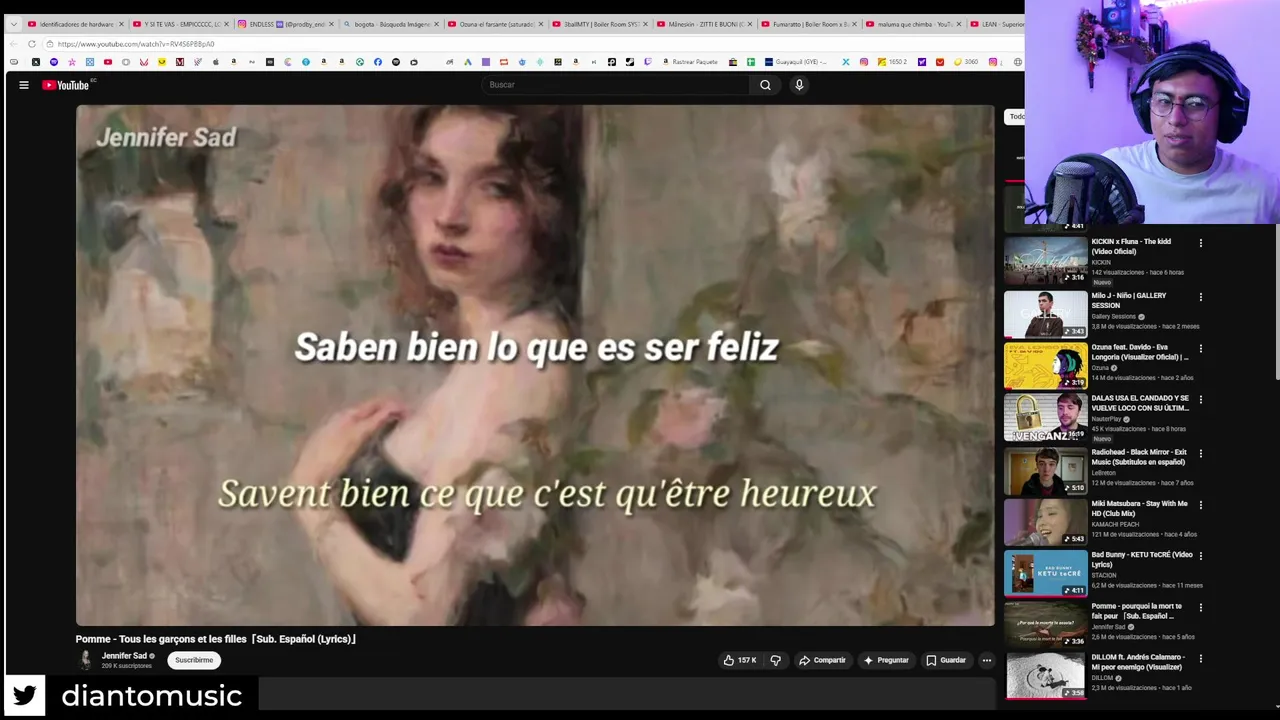The image size is (1280, 720).
Task: Close the 'maluma que chimba' tab
Action: (x=959, y=24)
